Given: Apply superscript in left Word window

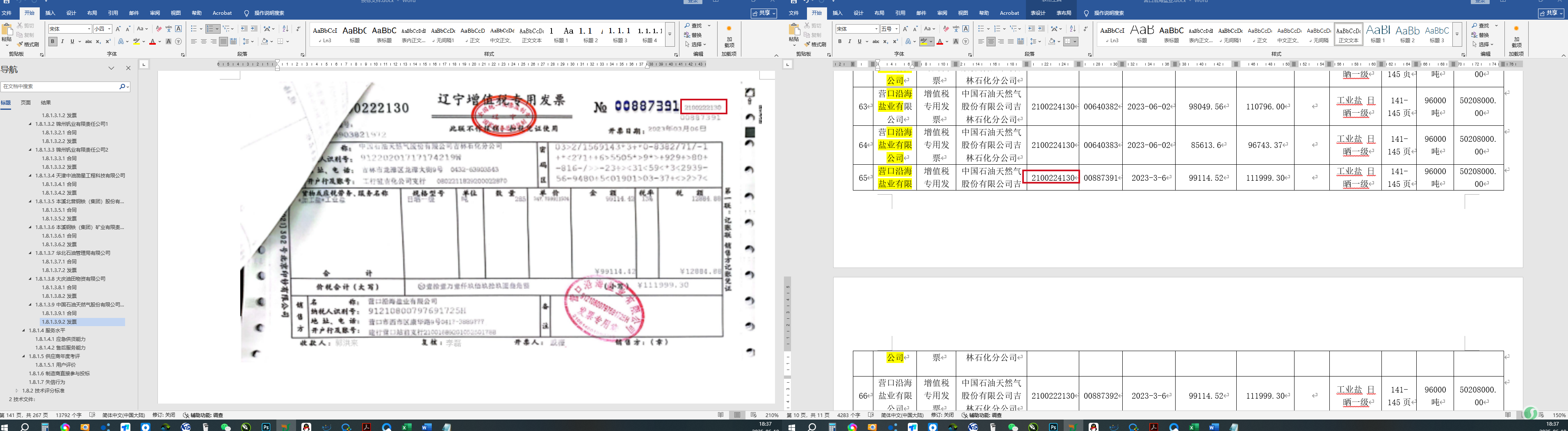Looking at the screenshot, I should [x=108, y=41].
